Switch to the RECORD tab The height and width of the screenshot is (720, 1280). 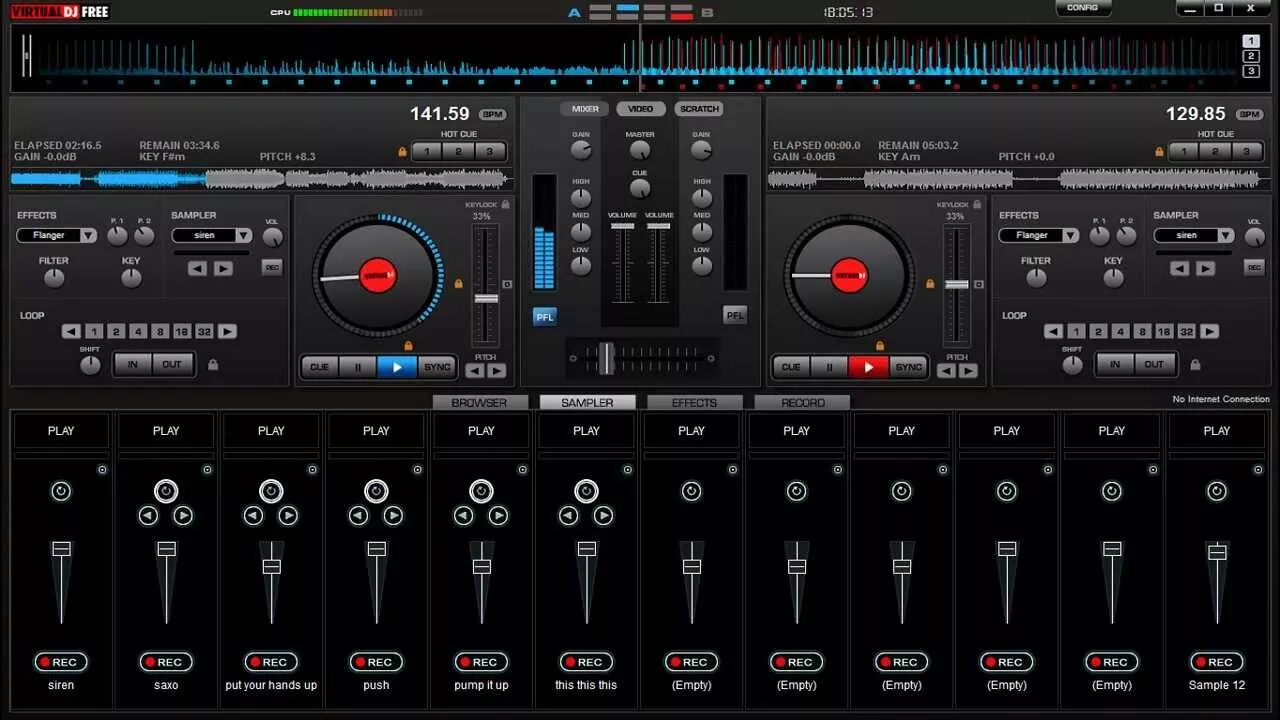coord(802,402)
